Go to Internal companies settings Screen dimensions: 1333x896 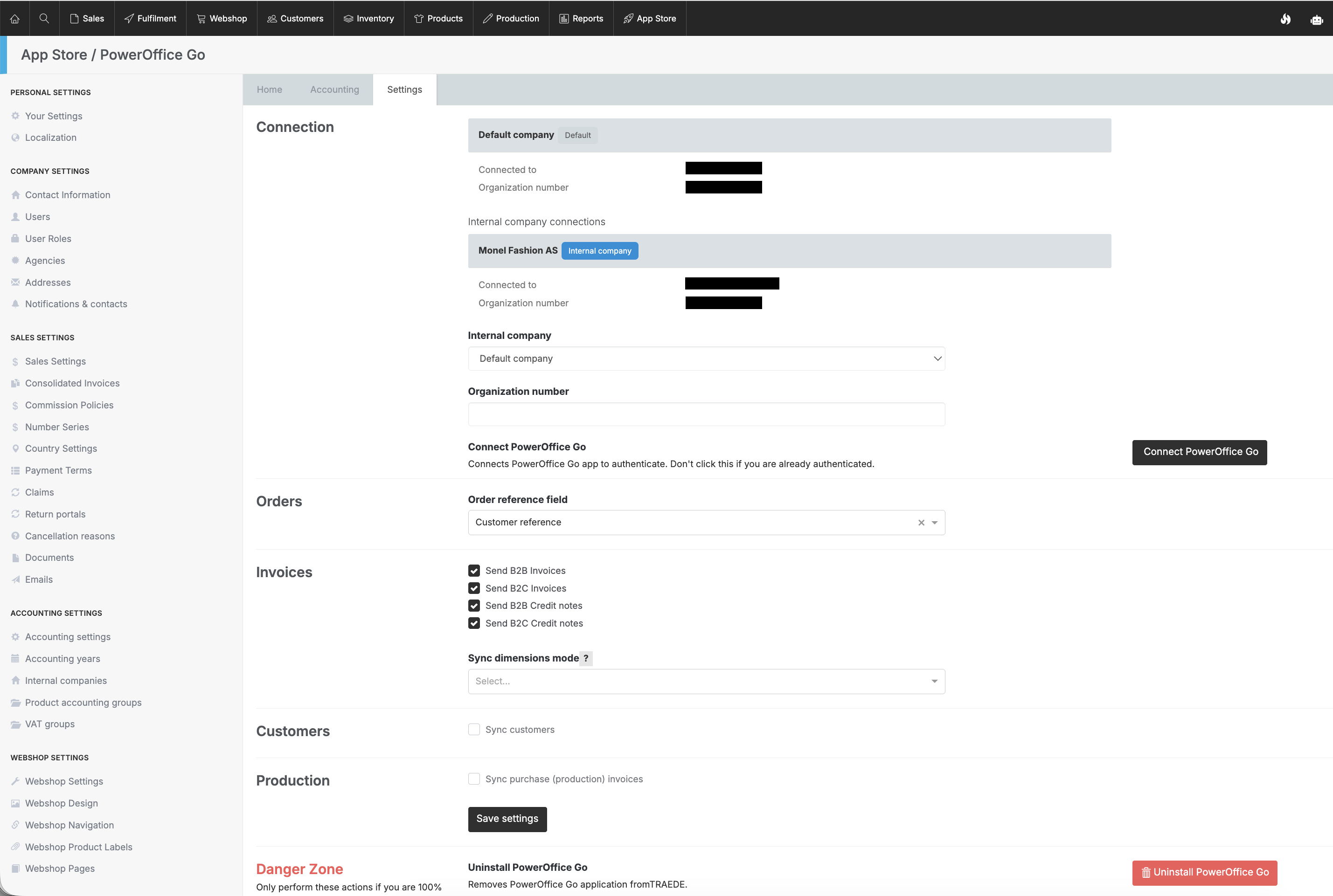66,681
